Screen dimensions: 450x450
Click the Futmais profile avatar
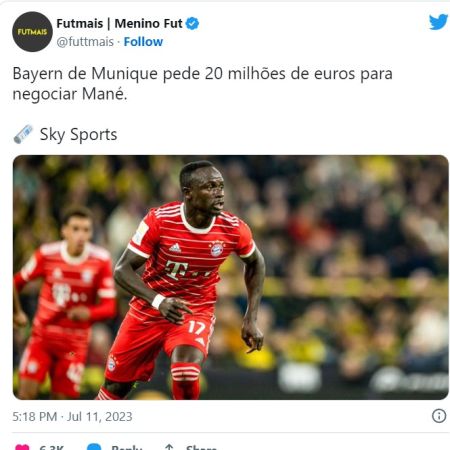32,32
